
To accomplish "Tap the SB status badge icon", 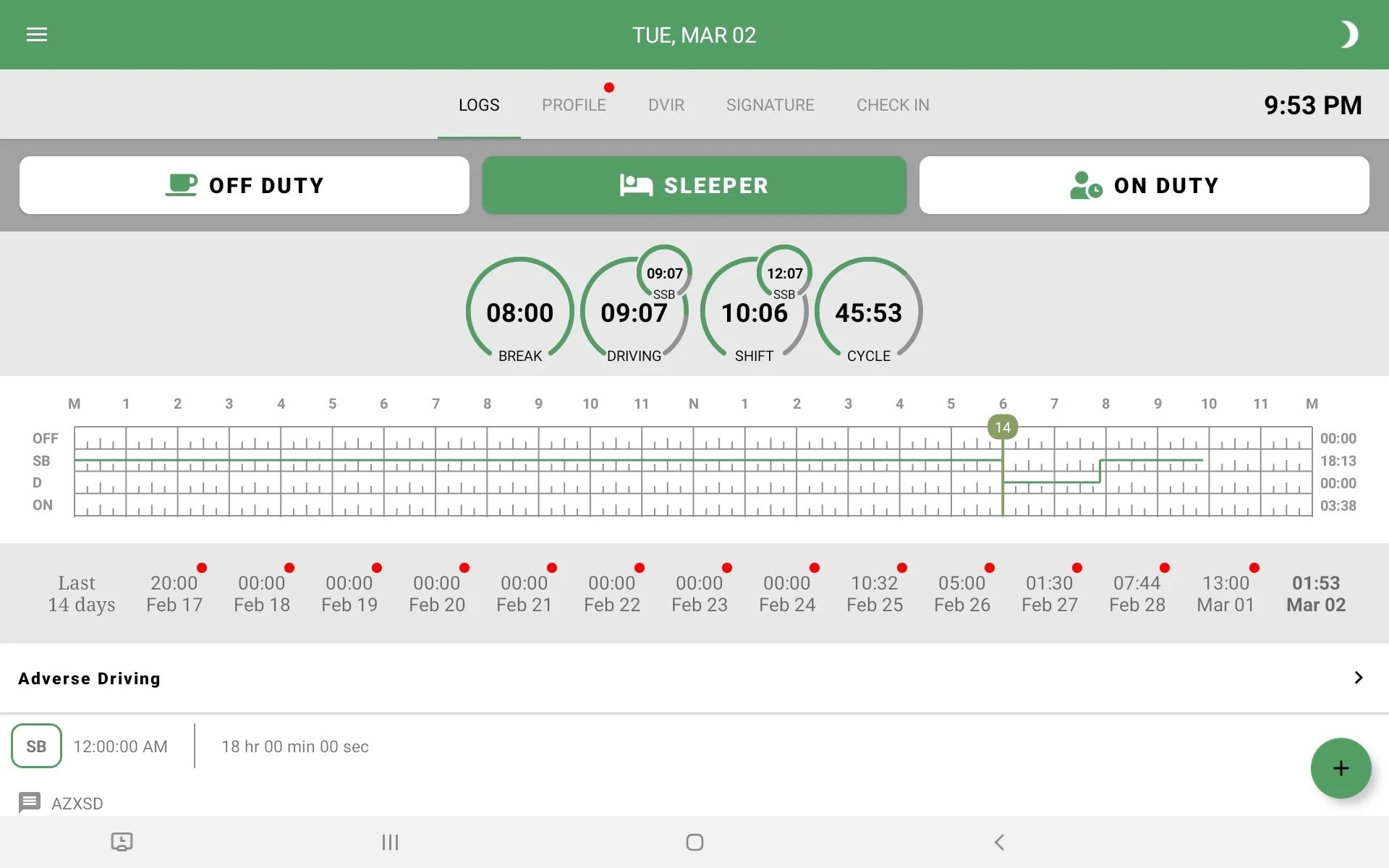I will tap(36, 746).
